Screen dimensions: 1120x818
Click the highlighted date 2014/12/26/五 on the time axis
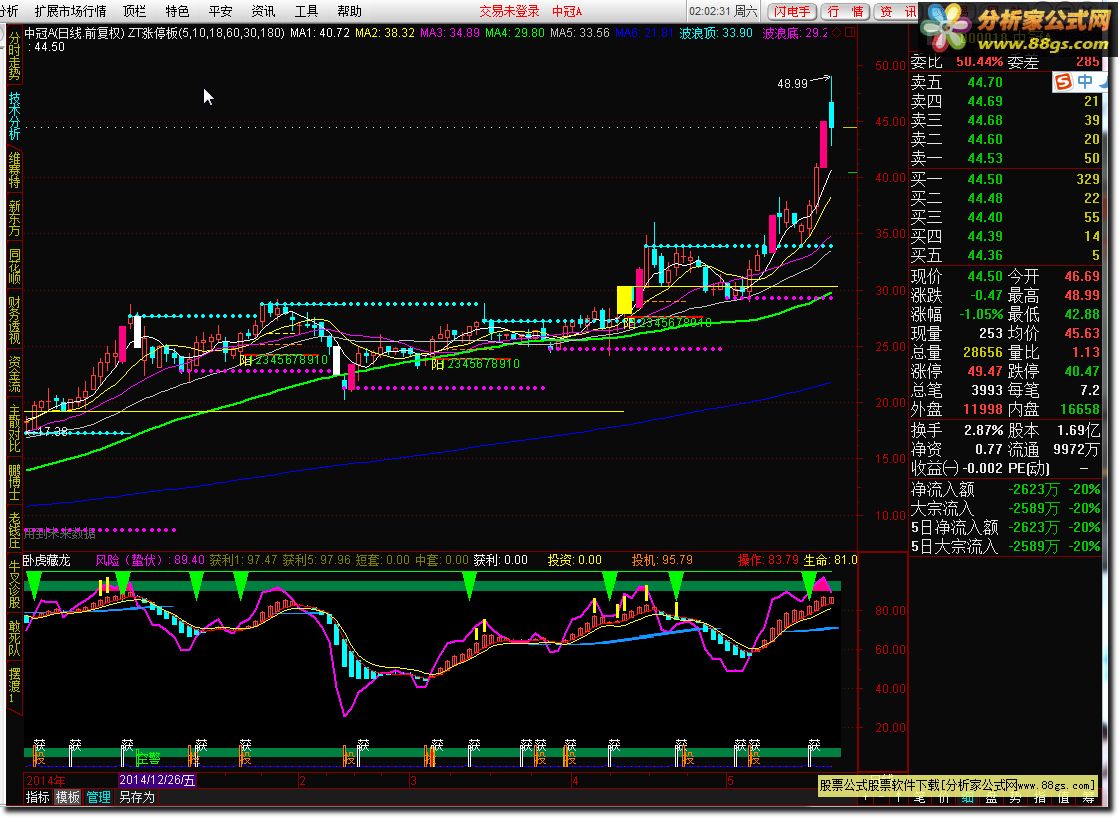pos(157,780)
